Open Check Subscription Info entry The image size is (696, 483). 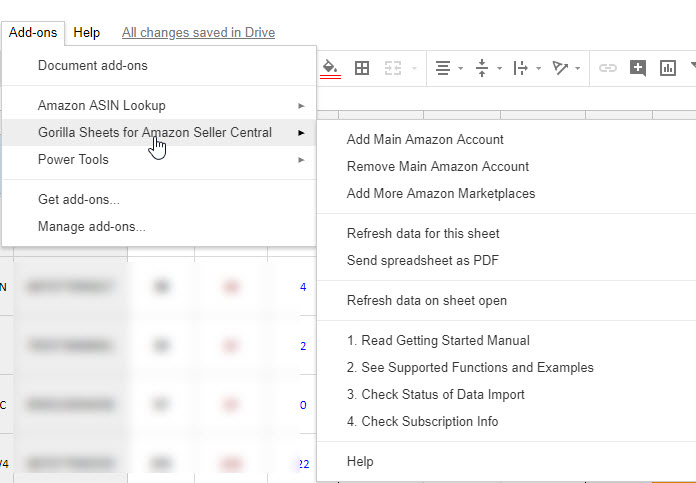point(422,422)
